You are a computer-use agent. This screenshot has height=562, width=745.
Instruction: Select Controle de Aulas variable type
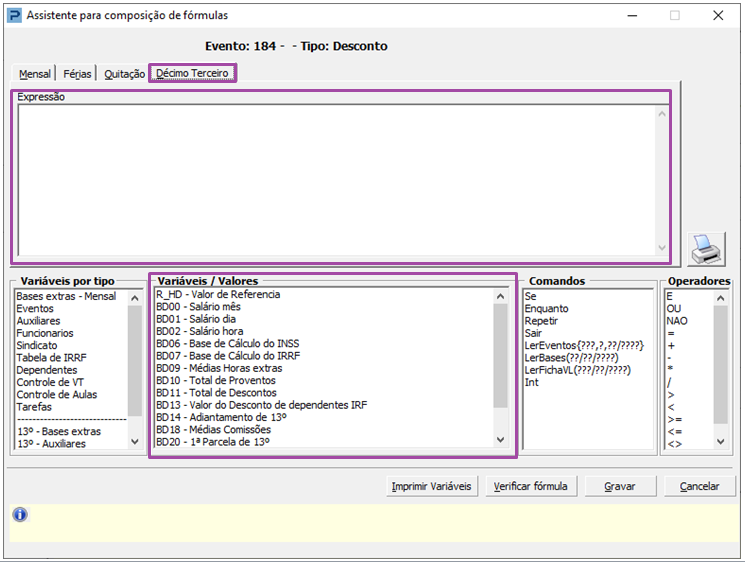tap(57, 395)
